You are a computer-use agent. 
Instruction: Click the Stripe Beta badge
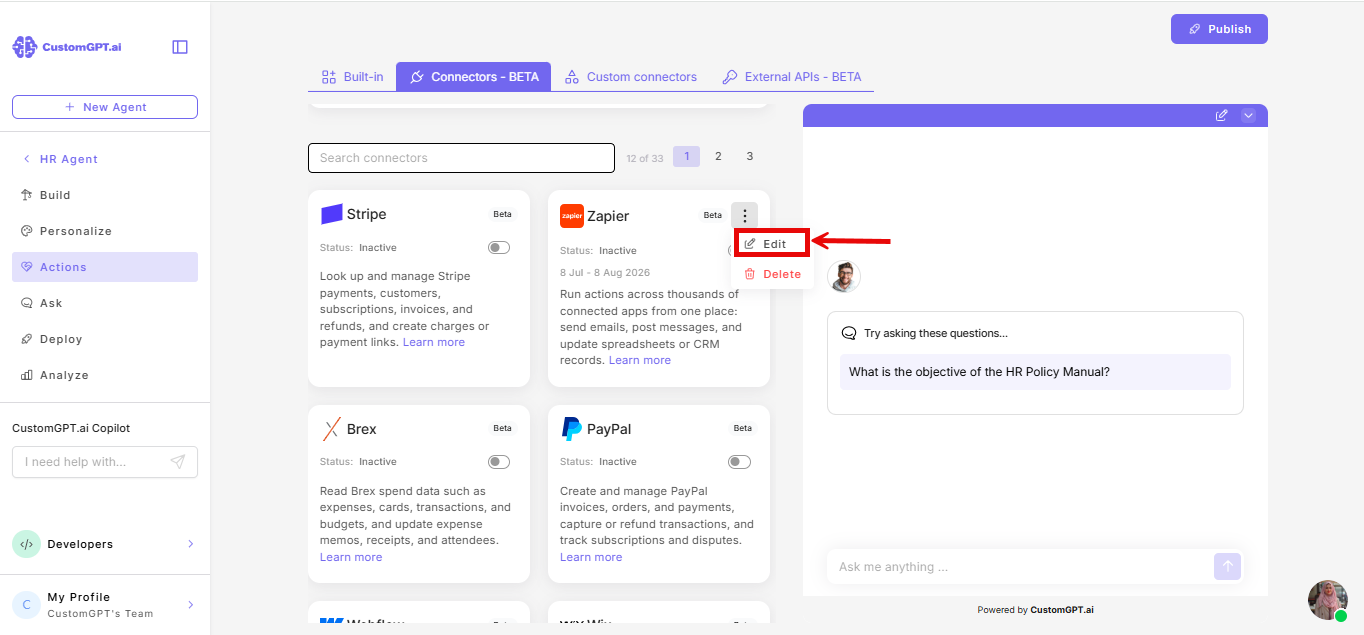click(x=502, y=214)
